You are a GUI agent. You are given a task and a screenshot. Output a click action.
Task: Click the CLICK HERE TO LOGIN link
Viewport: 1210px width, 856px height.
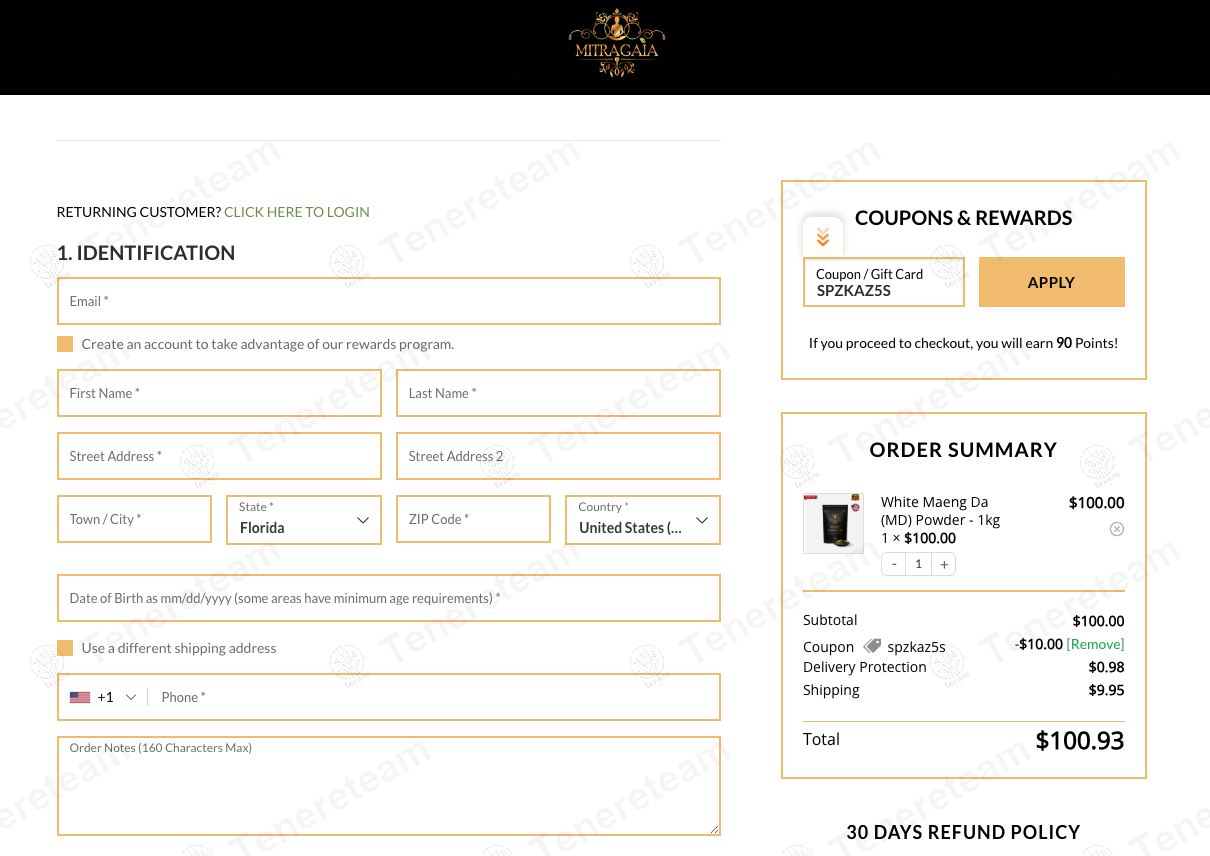[297, 212]
